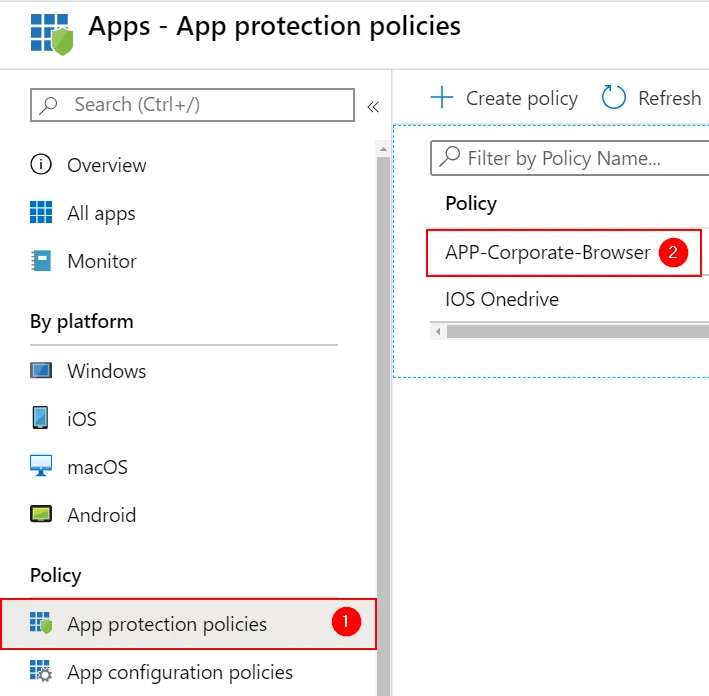Viewport: 709px width, 696px height.
Task: Click the iOS device icon
Action: point(40,418)
